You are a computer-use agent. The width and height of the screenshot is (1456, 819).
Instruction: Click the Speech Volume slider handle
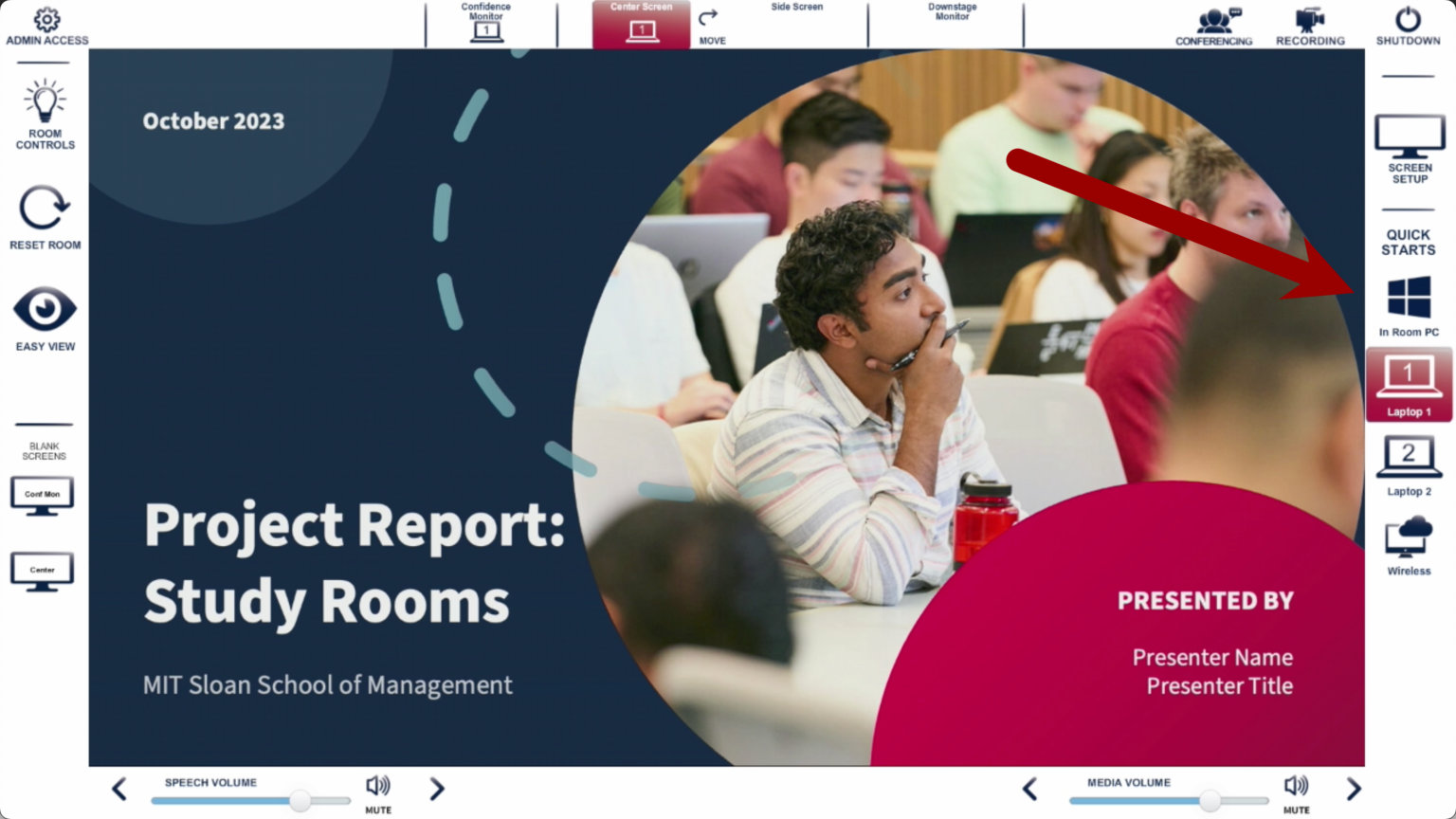(300, 801)
